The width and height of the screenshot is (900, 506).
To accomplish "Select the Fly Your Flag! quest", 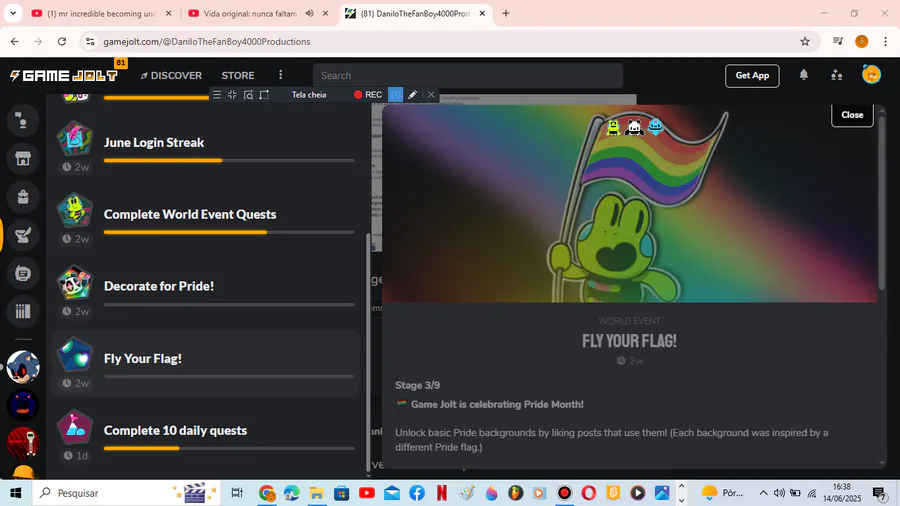I will pos(205,364).
